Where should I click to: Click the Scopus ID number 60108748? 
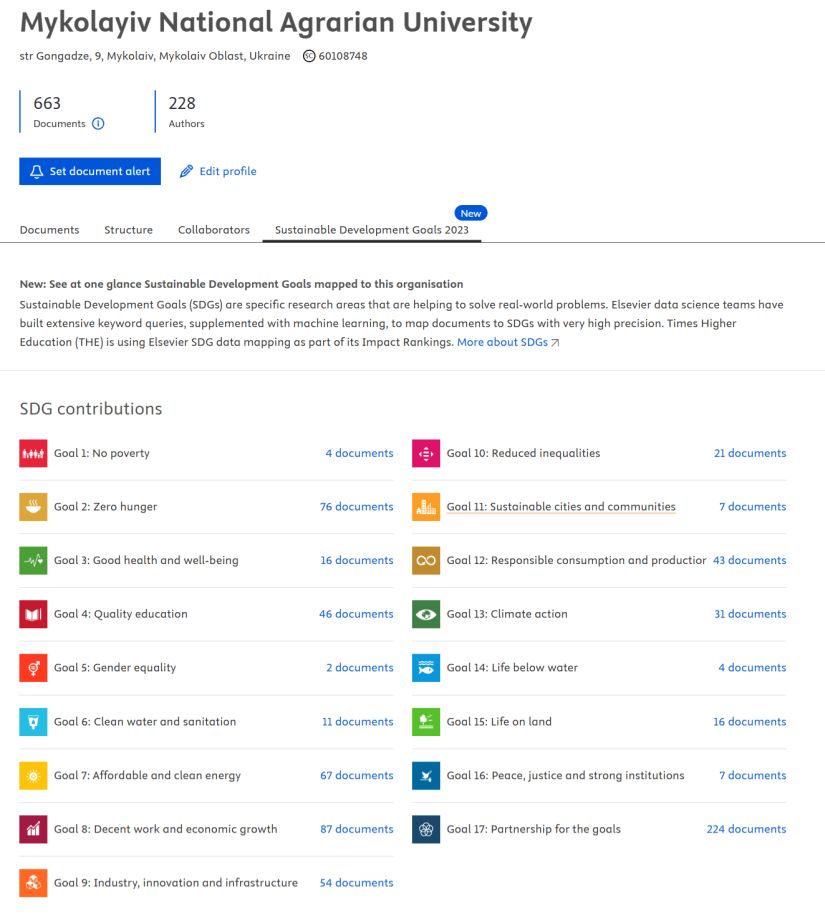343,56
